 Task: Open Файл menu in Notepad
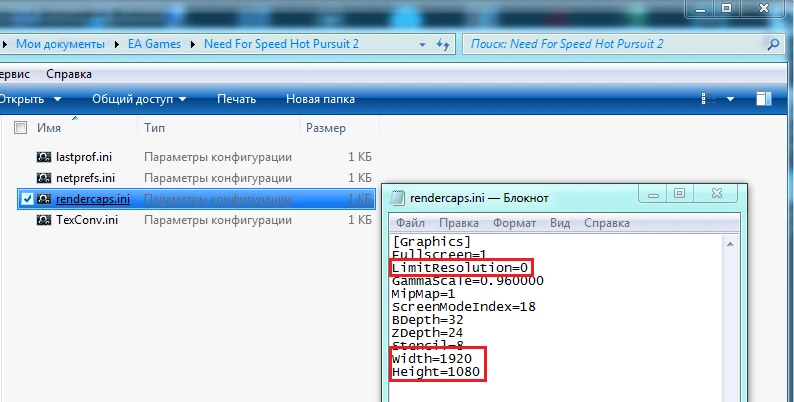(x=410, y=223)
